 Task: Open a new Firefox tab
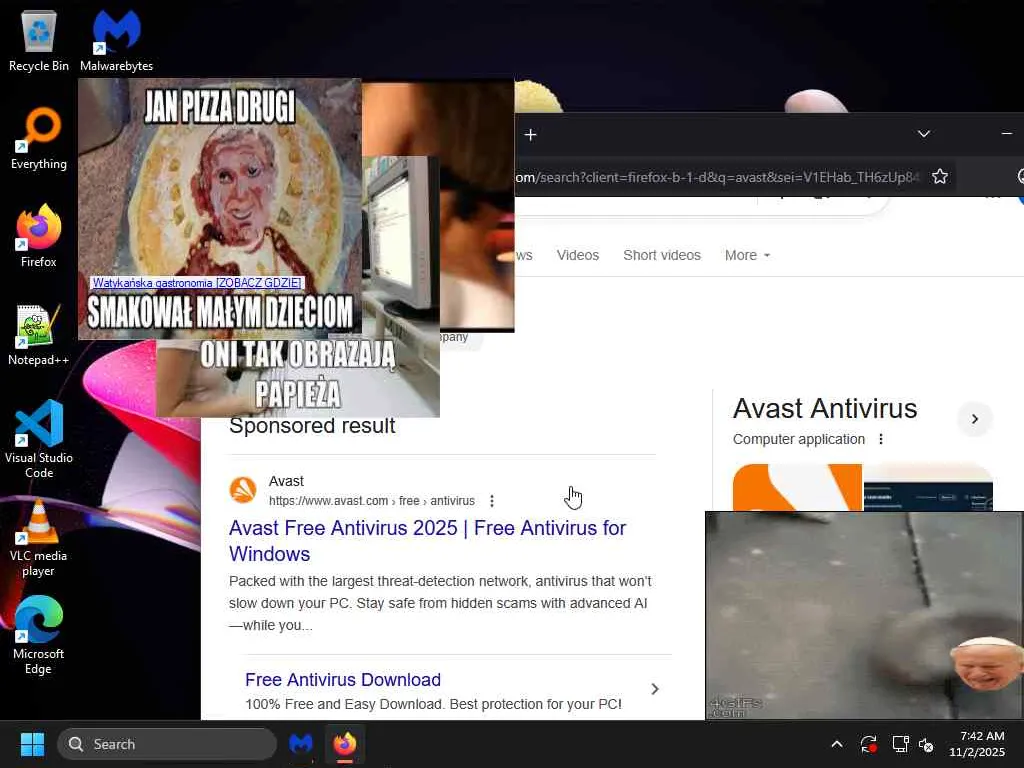click(530, 135)
